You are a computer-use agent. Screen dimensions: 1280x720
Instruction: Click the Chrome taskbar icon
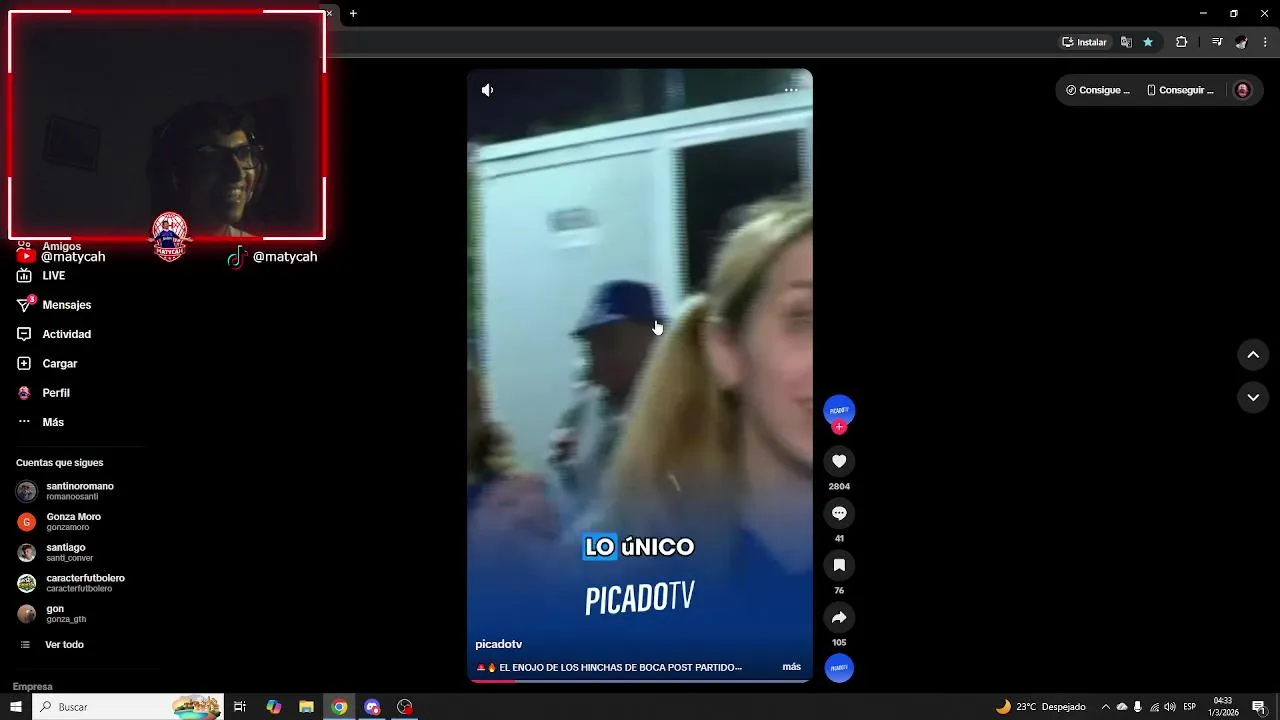[340, 707]
